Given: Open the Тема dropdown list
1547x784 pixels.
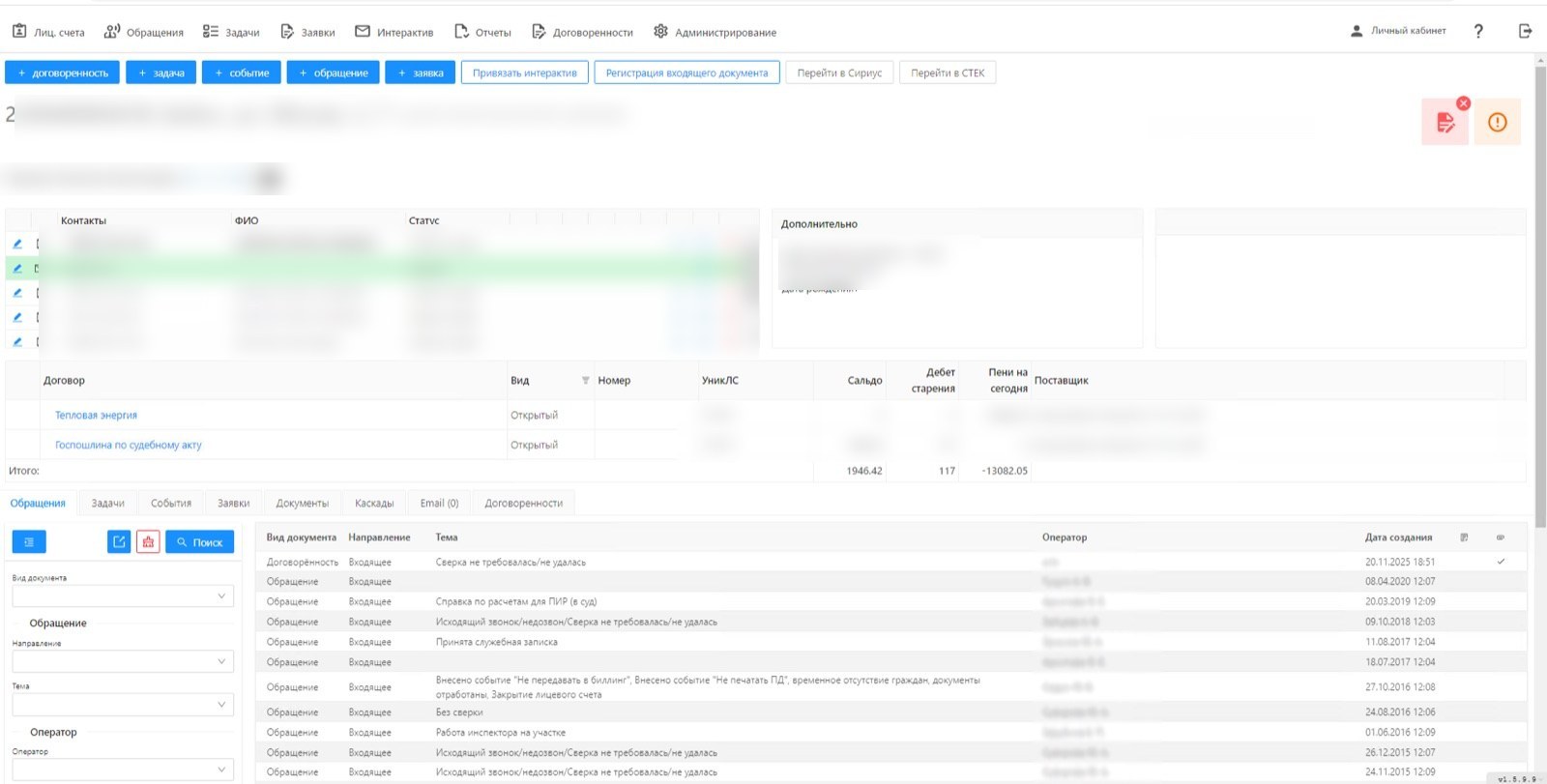Looking at the screenshot, I should [123, 705].
